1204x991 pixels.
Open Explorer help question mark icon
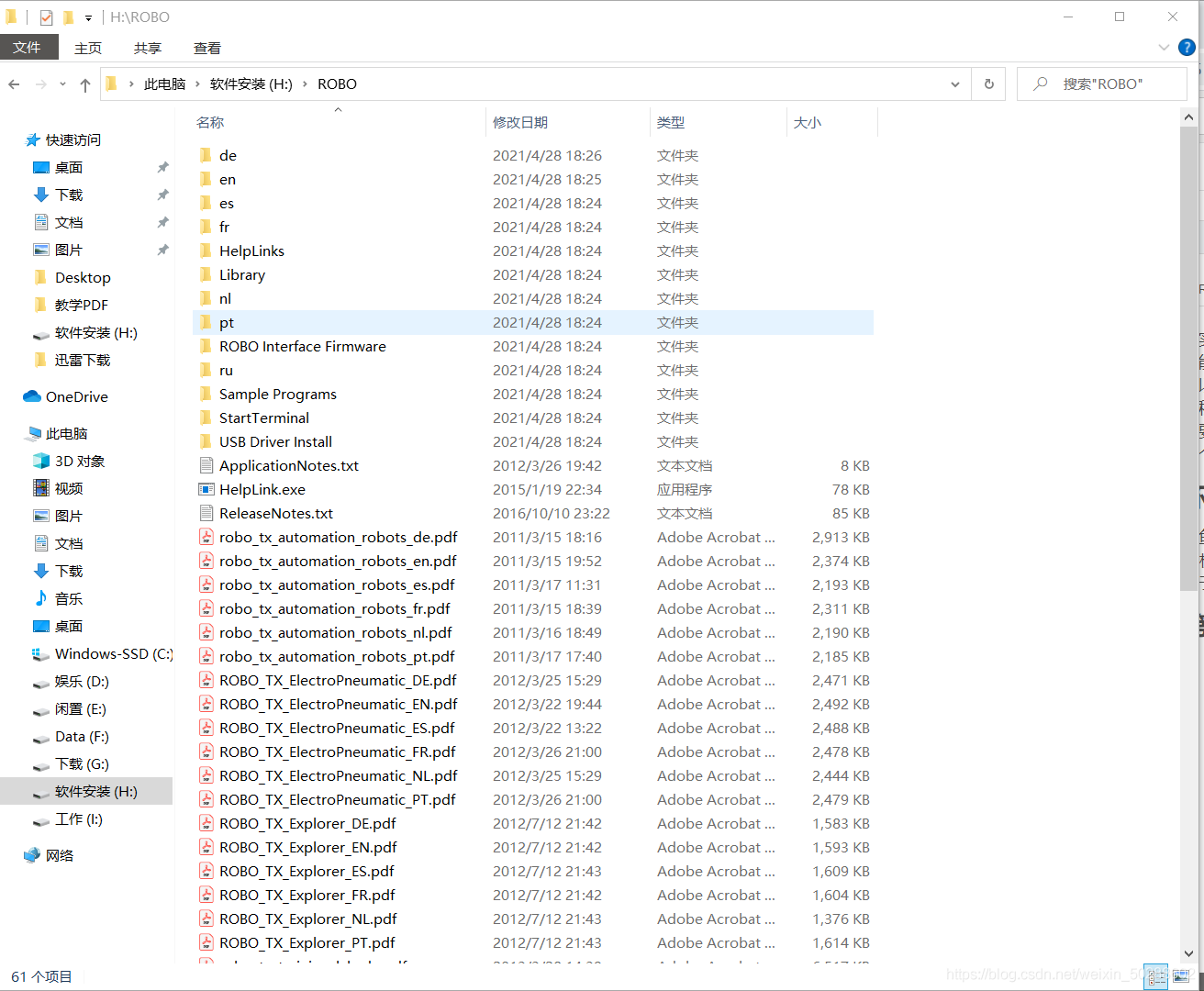(x=1187, y=48)
